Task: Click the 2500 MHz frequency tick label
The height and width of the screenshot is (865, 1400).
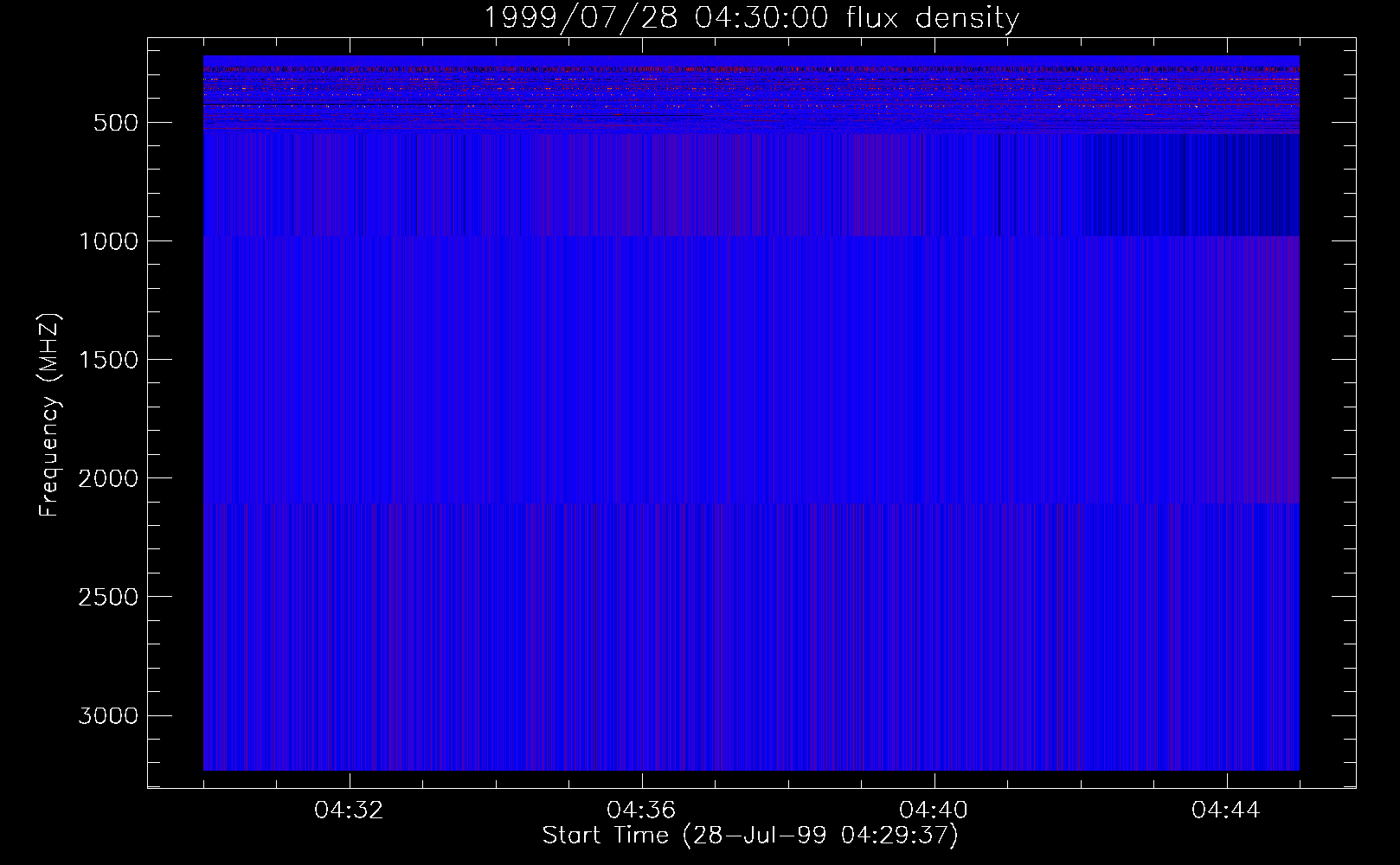Action: pos(108,597)
